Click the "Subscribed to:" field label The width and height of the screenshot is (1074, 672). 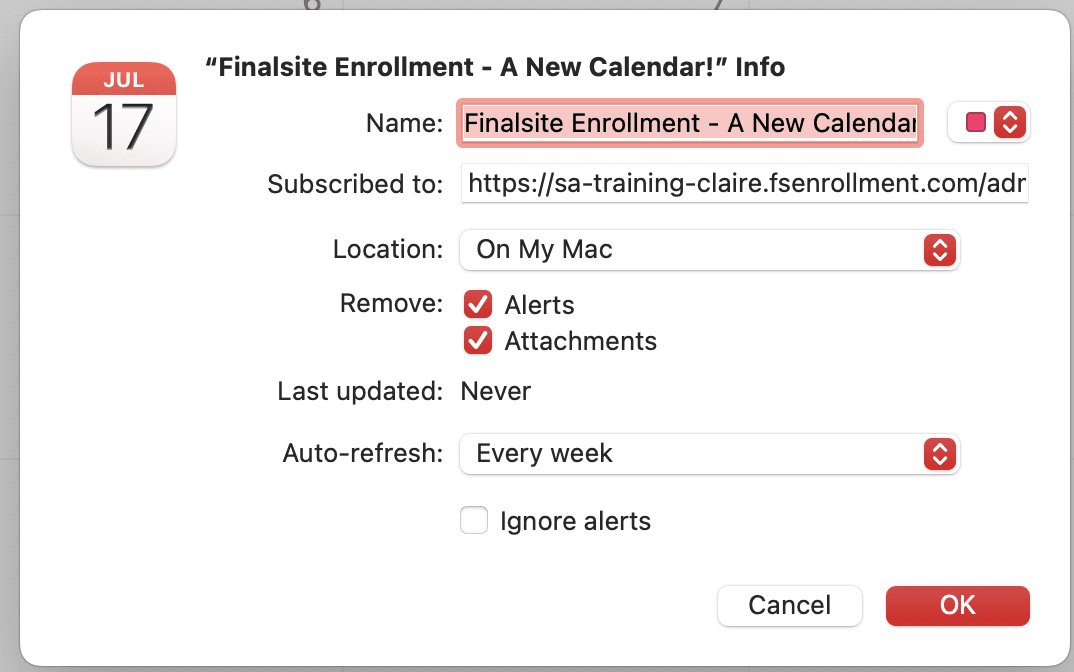[x=355, y=184]
